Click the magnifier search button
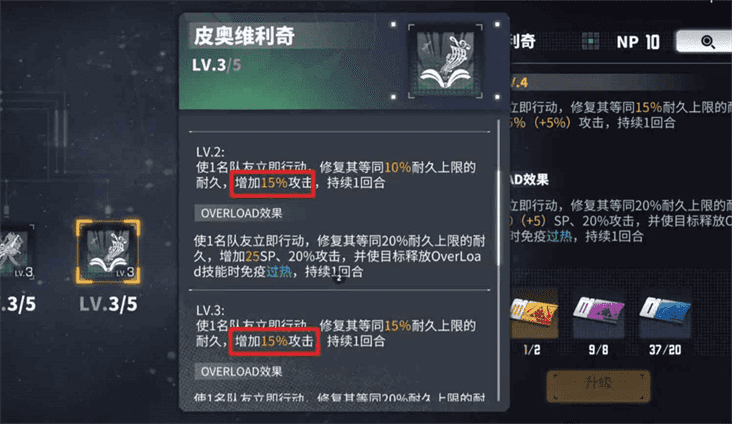732x424 pixels. (708, 42)
